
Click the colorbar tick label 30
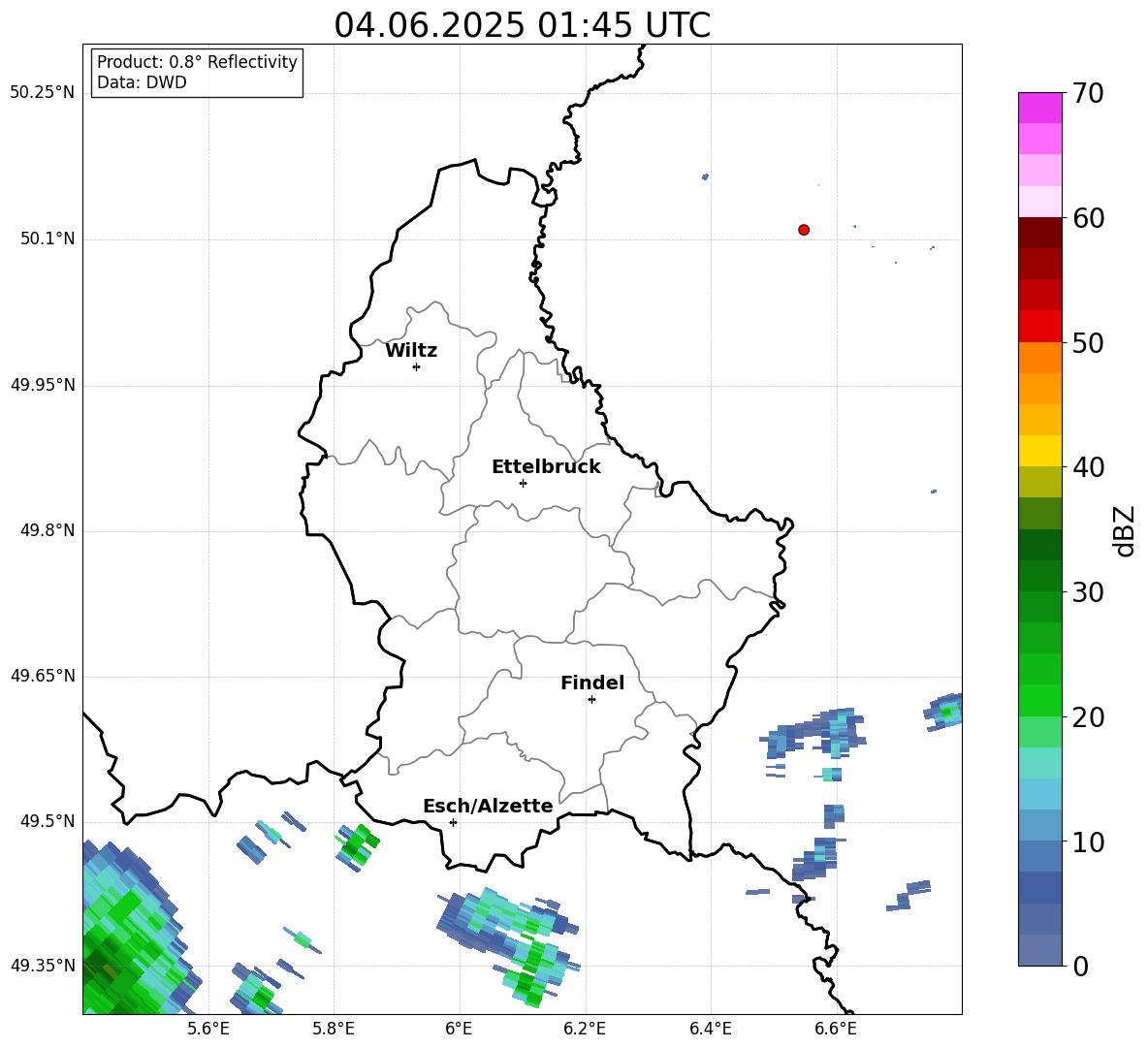click(x=1089, y=592)
